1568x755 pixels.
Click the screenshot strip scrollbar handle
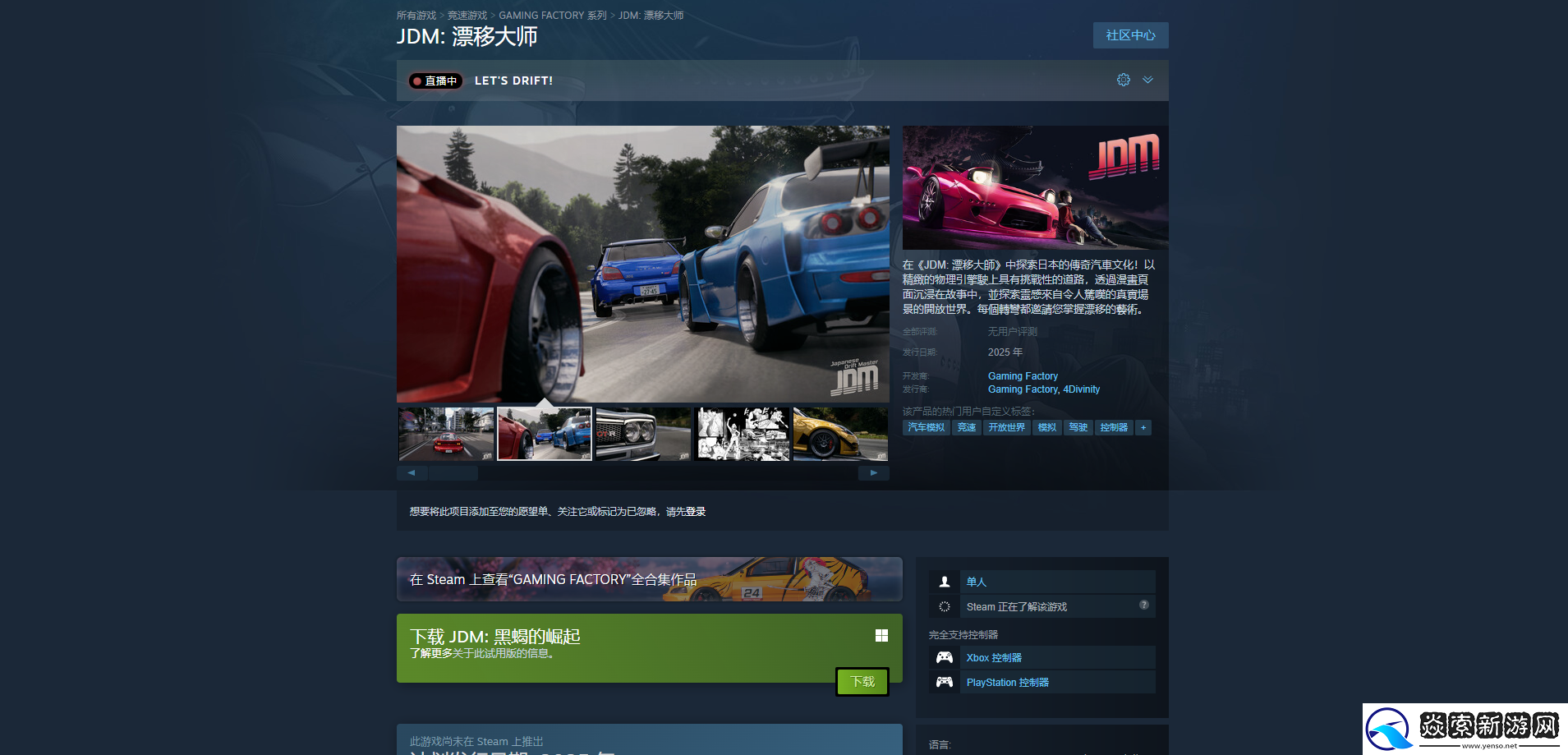tap(453, 473)
